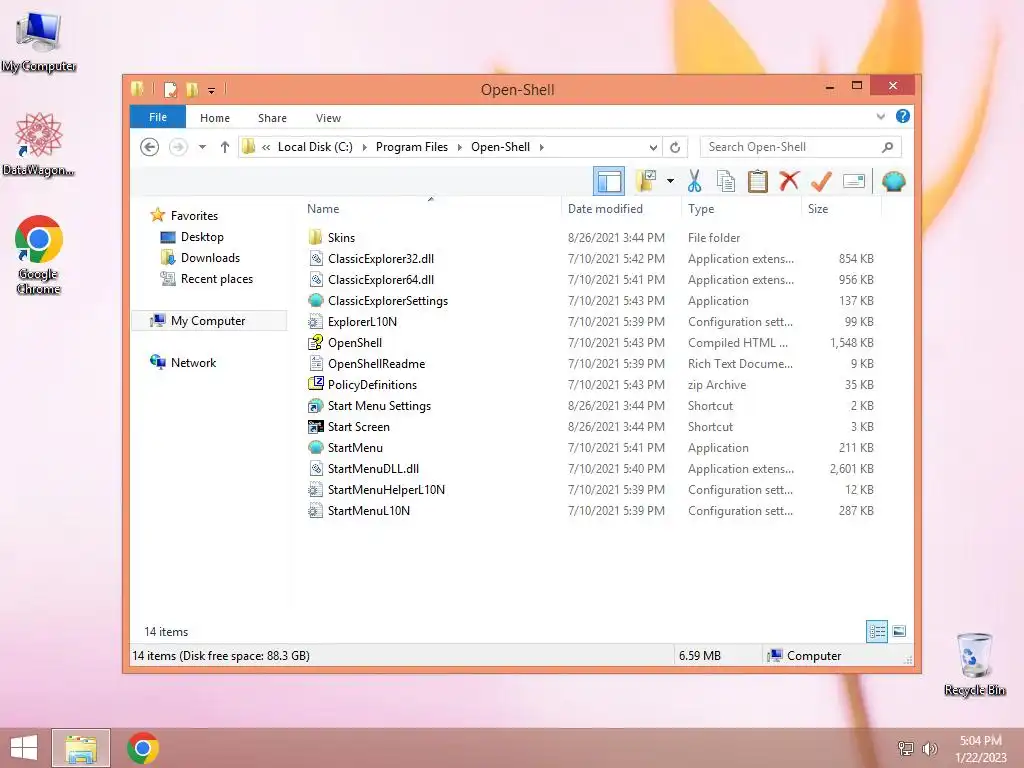Click the Properties icon in title bar
Viewport: 1024px width, 768px height.
coord(170,90)
